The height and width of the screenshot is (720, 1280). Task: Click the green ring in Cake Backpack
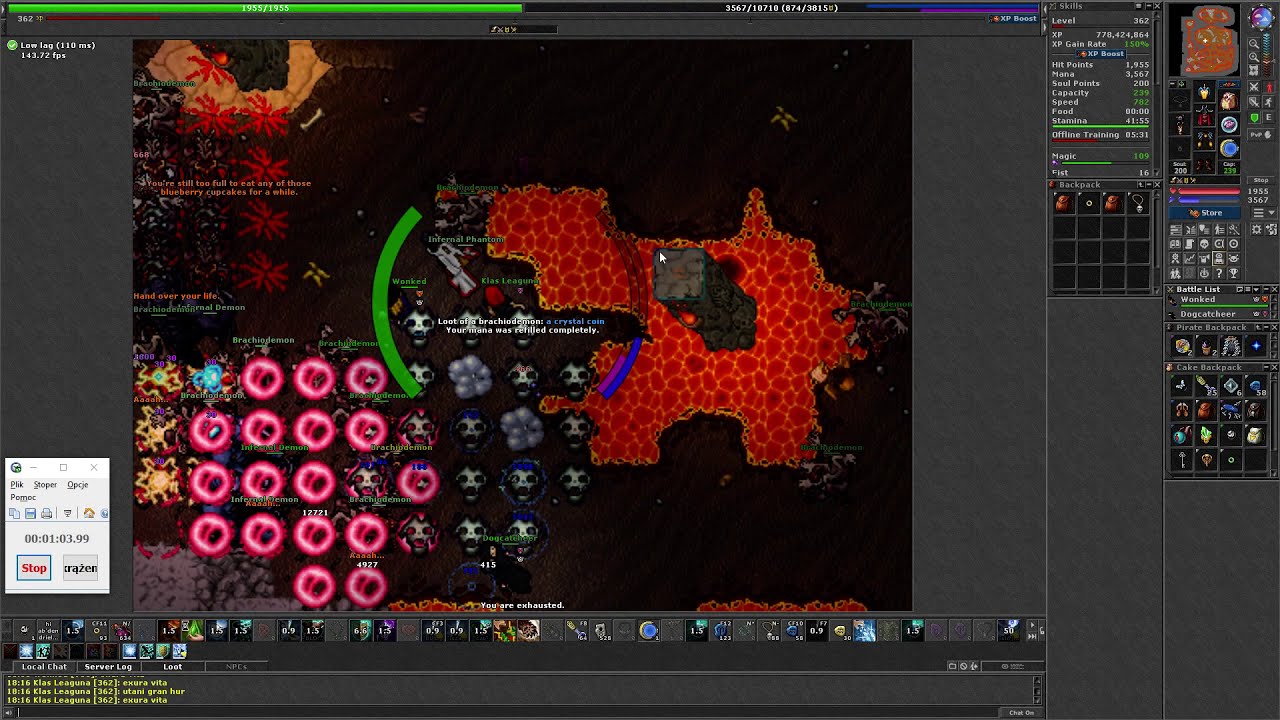click(1231, 460)
